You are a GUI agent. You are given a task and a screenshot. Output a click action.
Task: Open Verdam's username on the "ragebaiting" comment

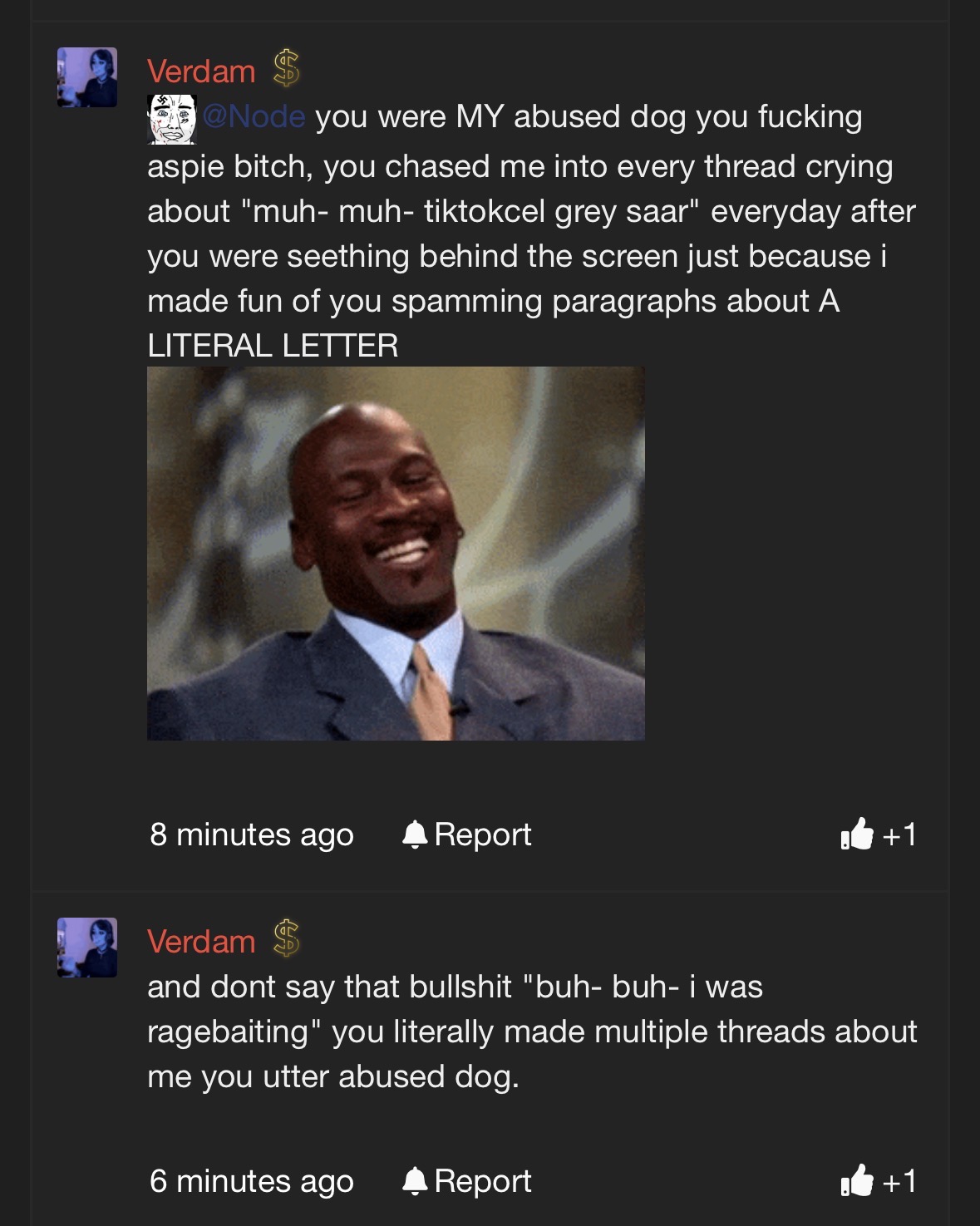coord(201,942)
